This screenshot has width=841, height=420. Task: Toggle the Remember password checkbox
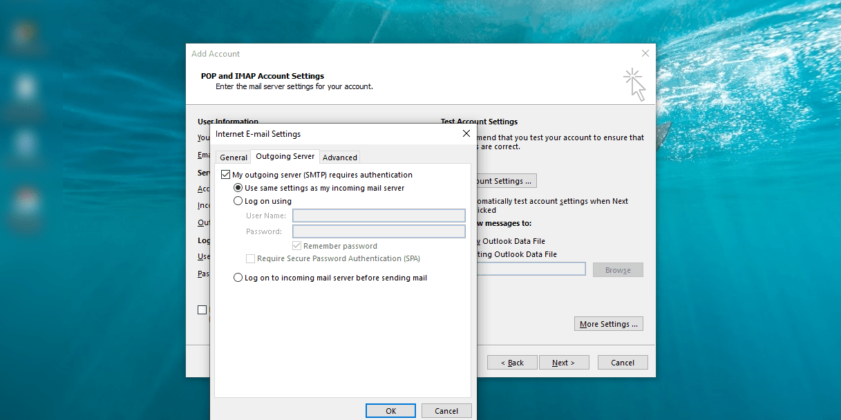[x=297, y=246]
